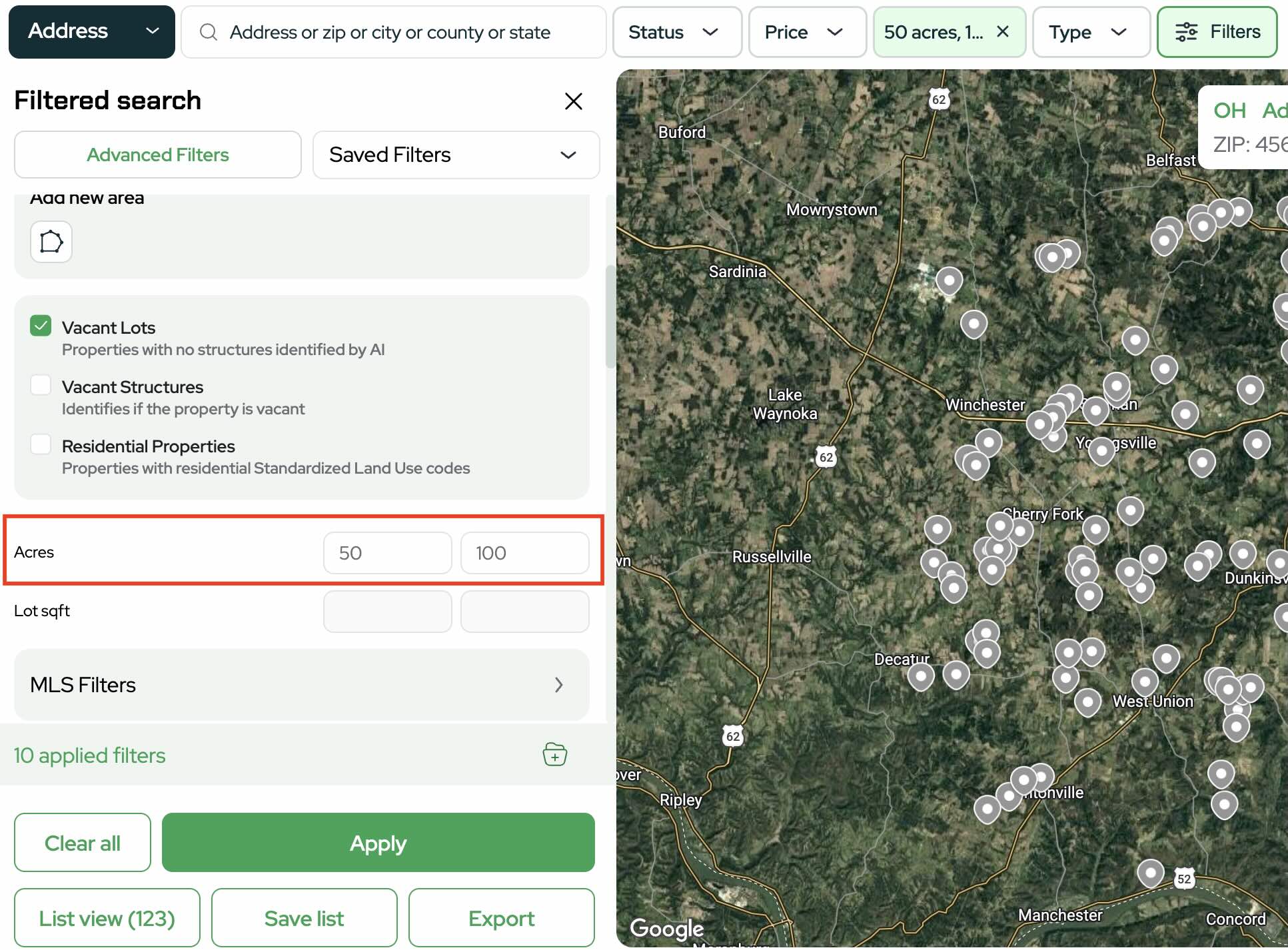Click the Clear all button
Image resolution: width=1288 pixels, height=950 pixels.
tap(82, 843)
